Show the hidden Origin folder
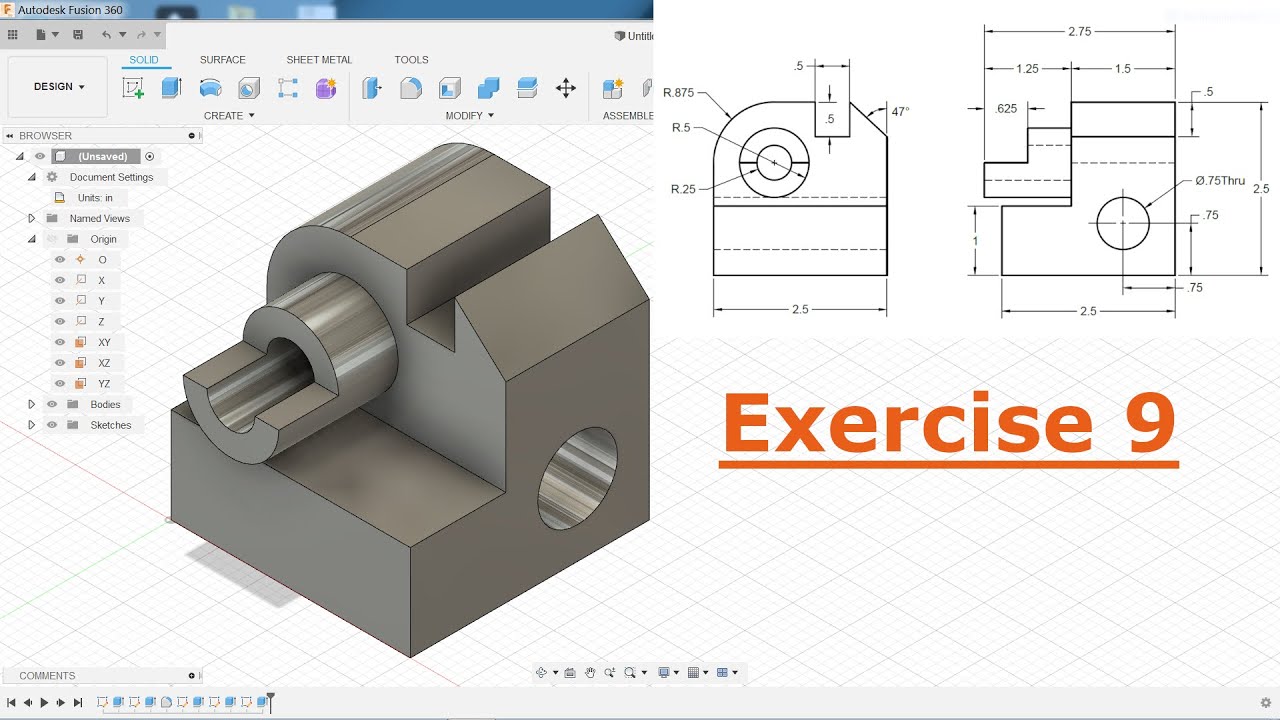Viewport: 1280px width, 720px height. (52, 239)
